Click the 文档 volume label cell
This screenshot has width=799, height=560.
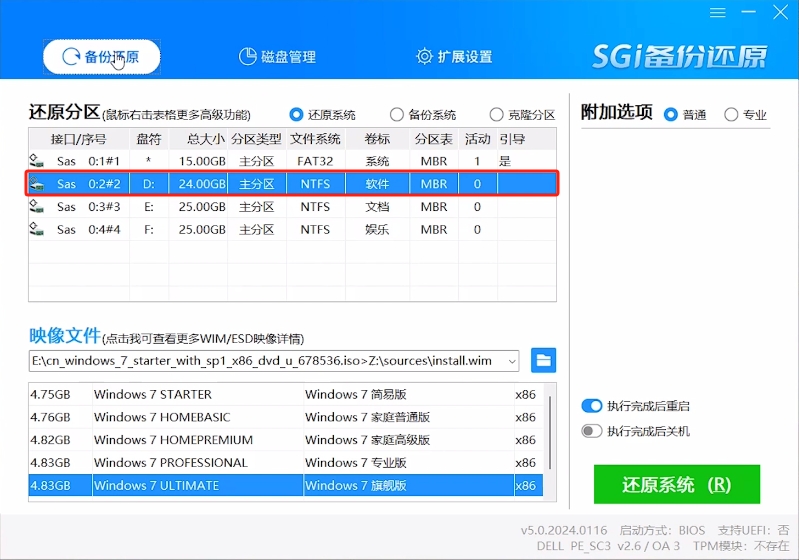click(x=377, y=207)
